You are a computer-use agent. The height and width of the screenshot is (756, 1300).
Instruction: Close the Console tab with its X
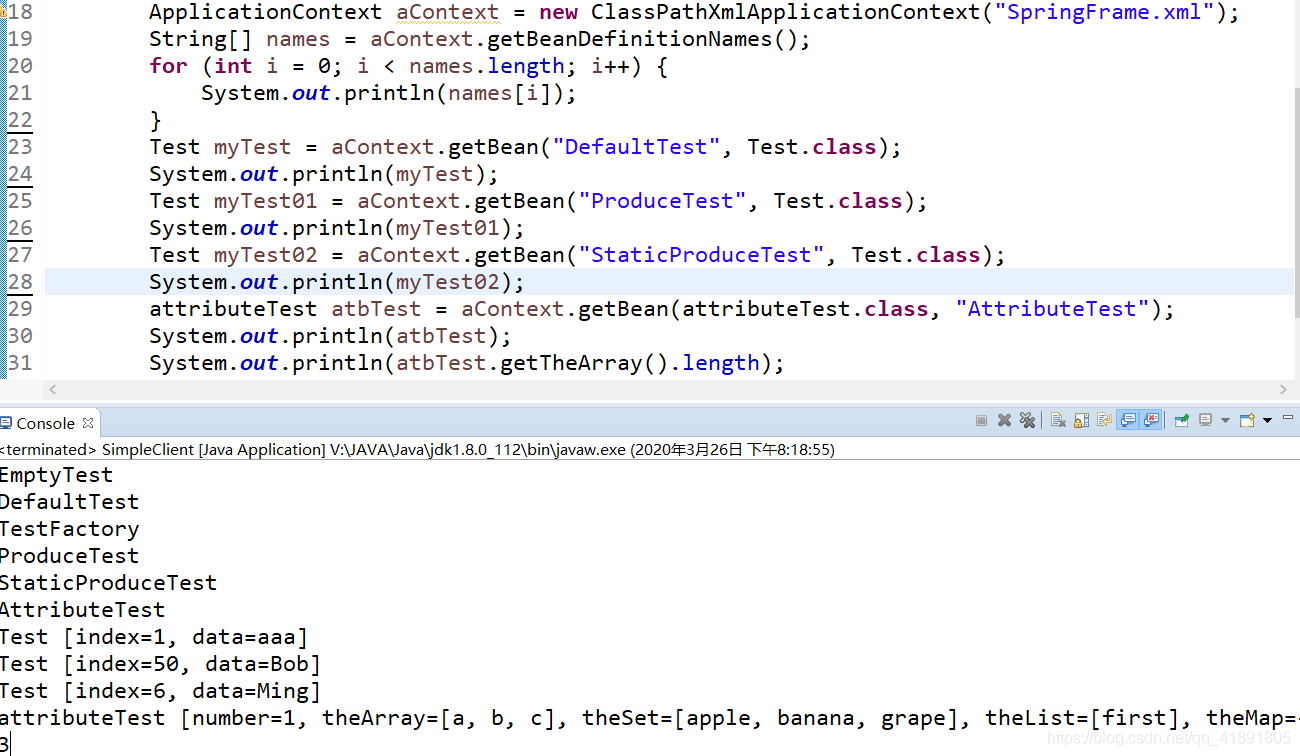point(88,423)
